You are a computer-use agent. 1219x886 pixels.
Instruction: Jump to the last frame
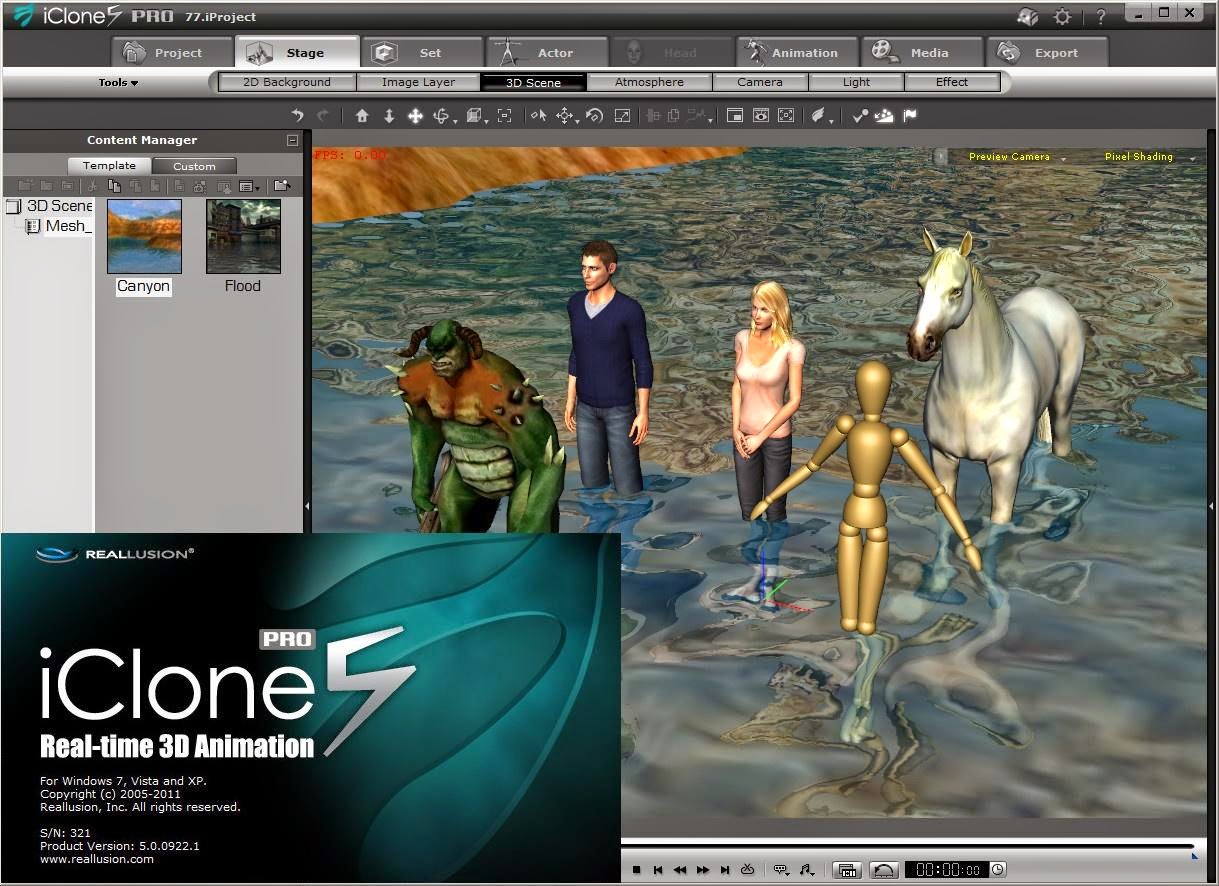[x=725, y=870]
